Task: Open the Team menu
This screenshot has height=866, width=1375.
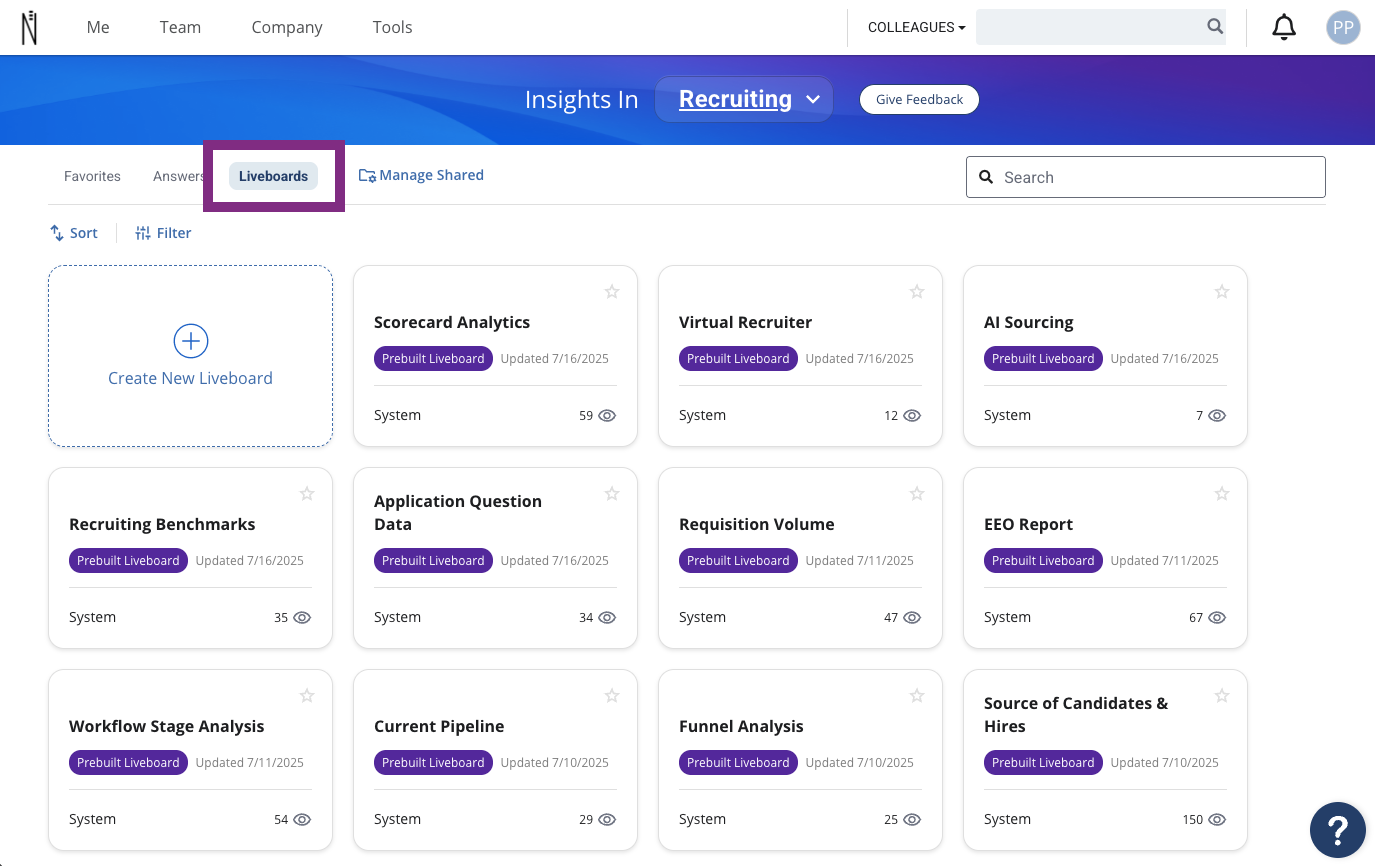Action: [x=180, y=28]
